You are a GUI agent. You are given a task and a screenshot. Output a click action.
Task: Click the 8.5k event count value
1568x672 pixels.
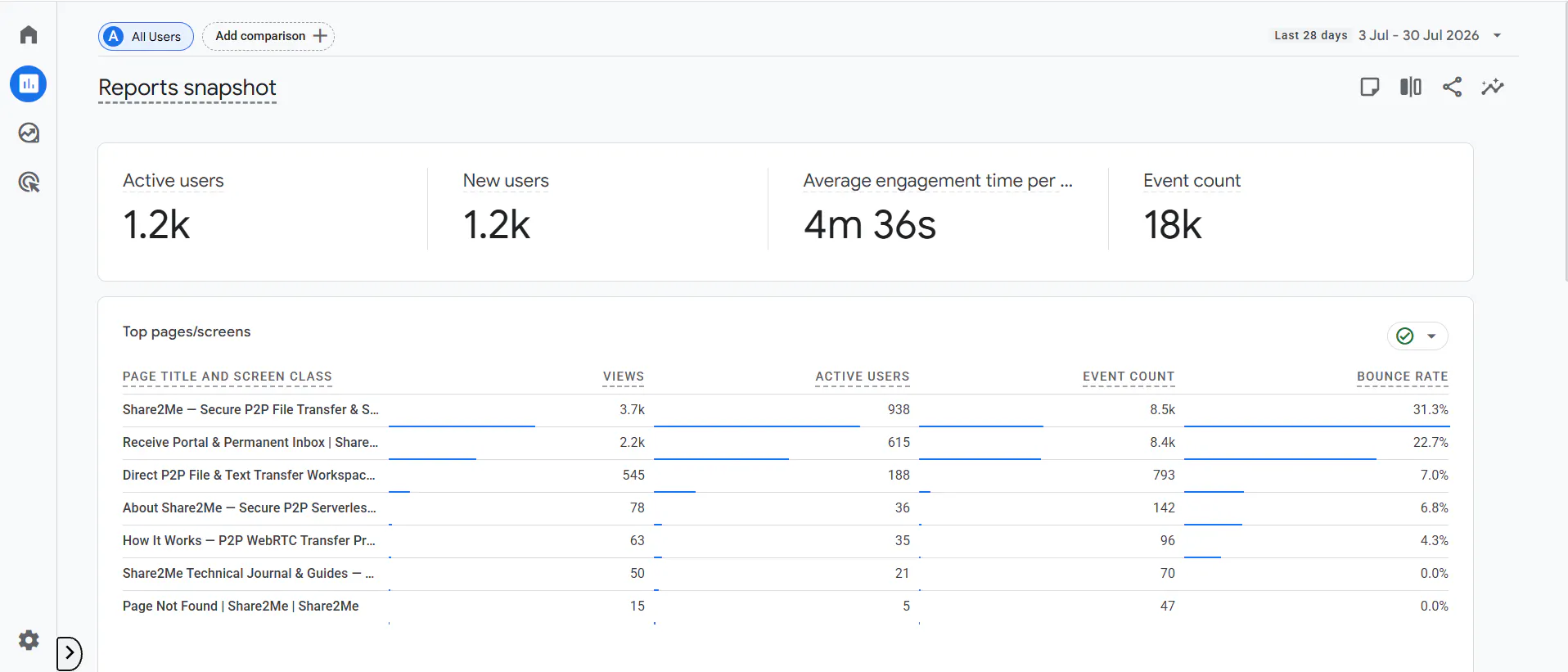click(1162, 409)
